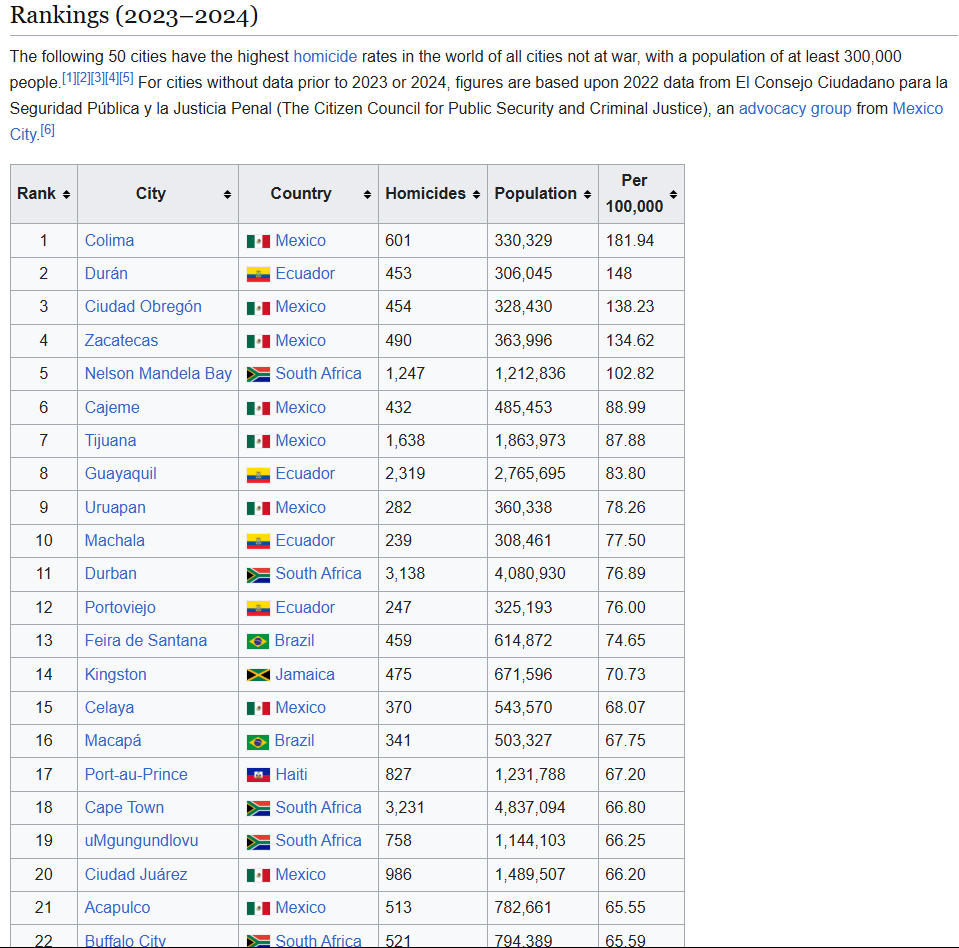This screenshot has height=948, width=959.
Task: Open the Port-au-Prince city link
Action: click(136, 774)
